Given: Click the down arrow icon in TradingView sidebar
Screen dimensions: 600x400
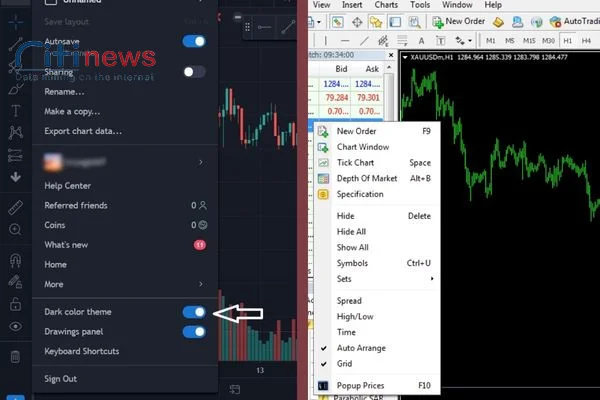Looking at the screenshot, I should [15, 177].
